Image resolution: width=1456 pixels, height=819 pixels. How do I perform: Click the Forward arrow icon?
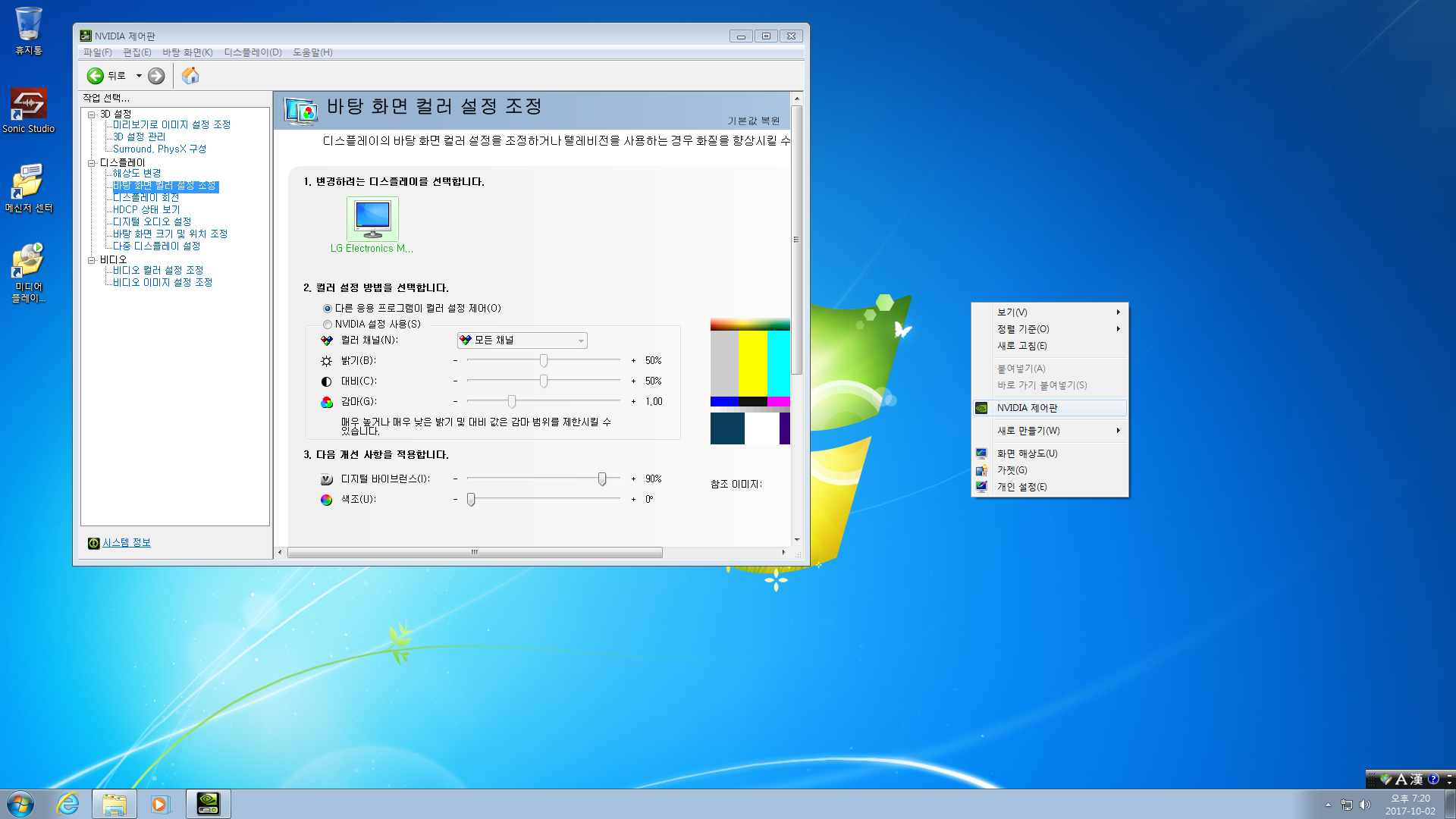click(156, 76)
